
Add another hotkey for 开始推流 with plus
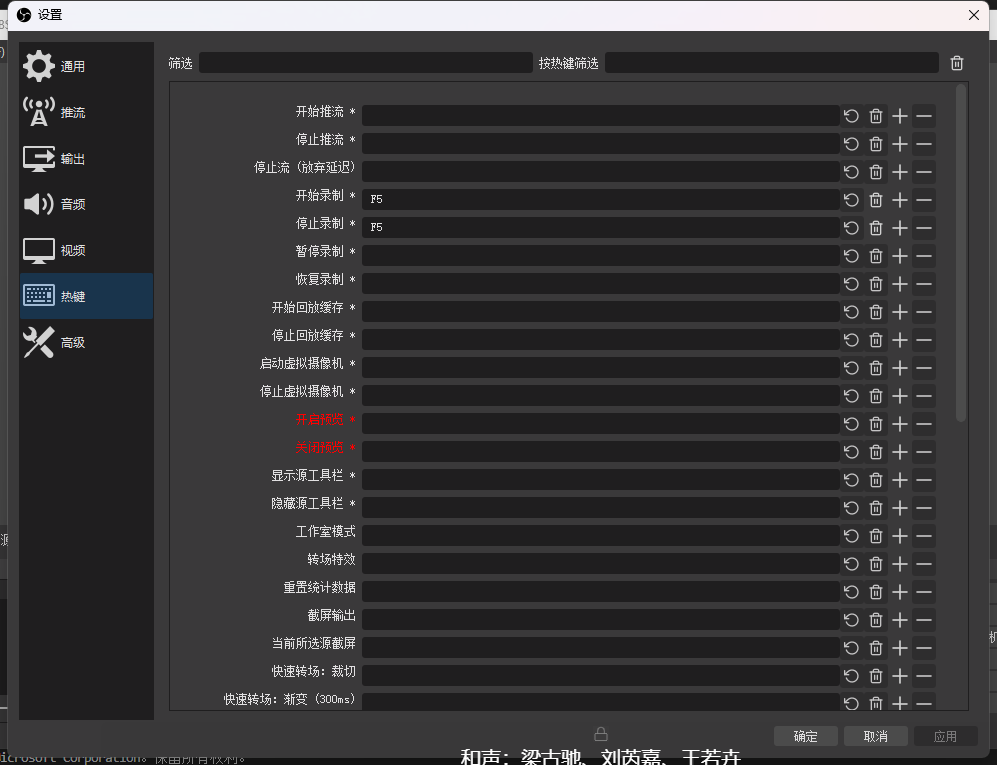pos(900,116)
